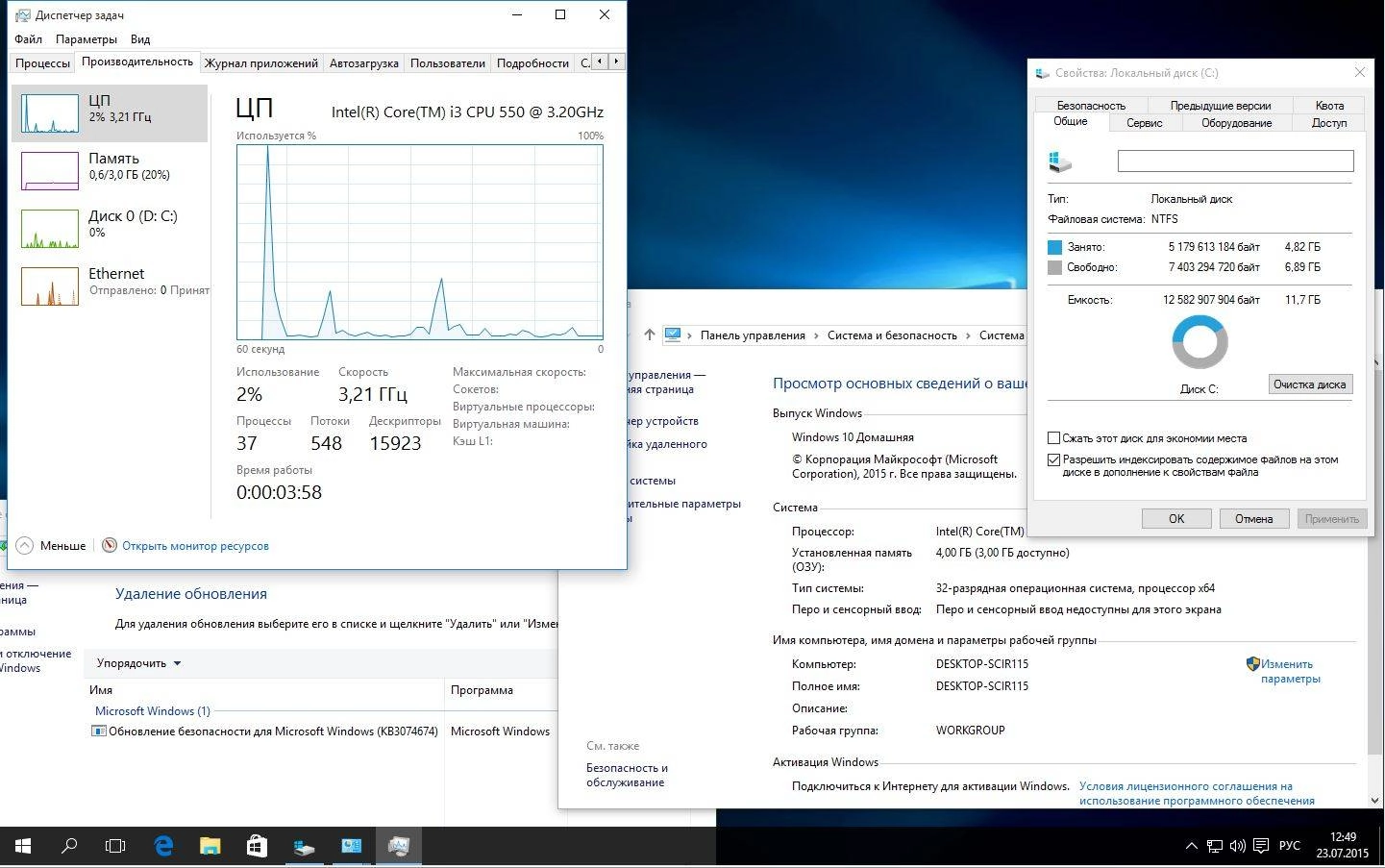
Task: Switch to the Оборудование tab
Action: [x=1236, y=123]
